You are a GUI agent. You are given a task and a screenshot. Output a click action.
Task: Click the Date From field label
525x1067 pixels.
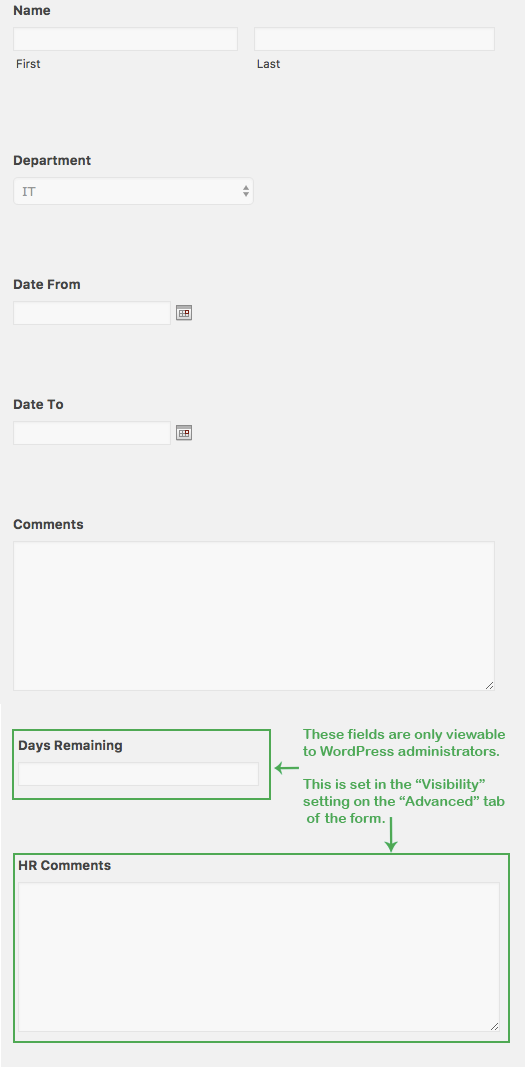pos(46,284)
